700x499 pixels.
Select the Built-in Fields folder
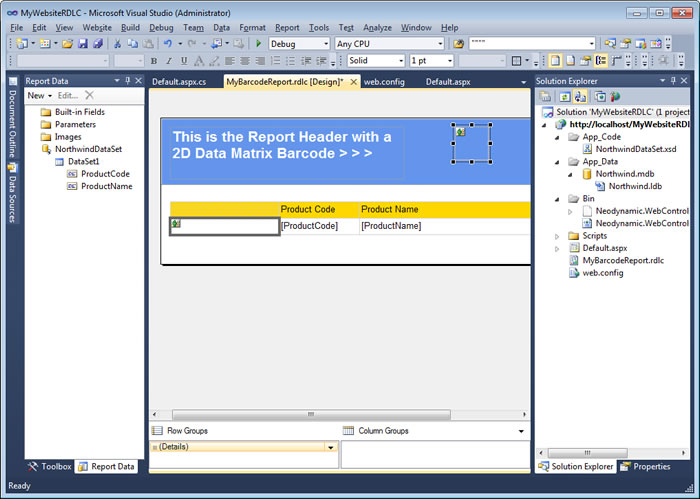coord(79,112)
